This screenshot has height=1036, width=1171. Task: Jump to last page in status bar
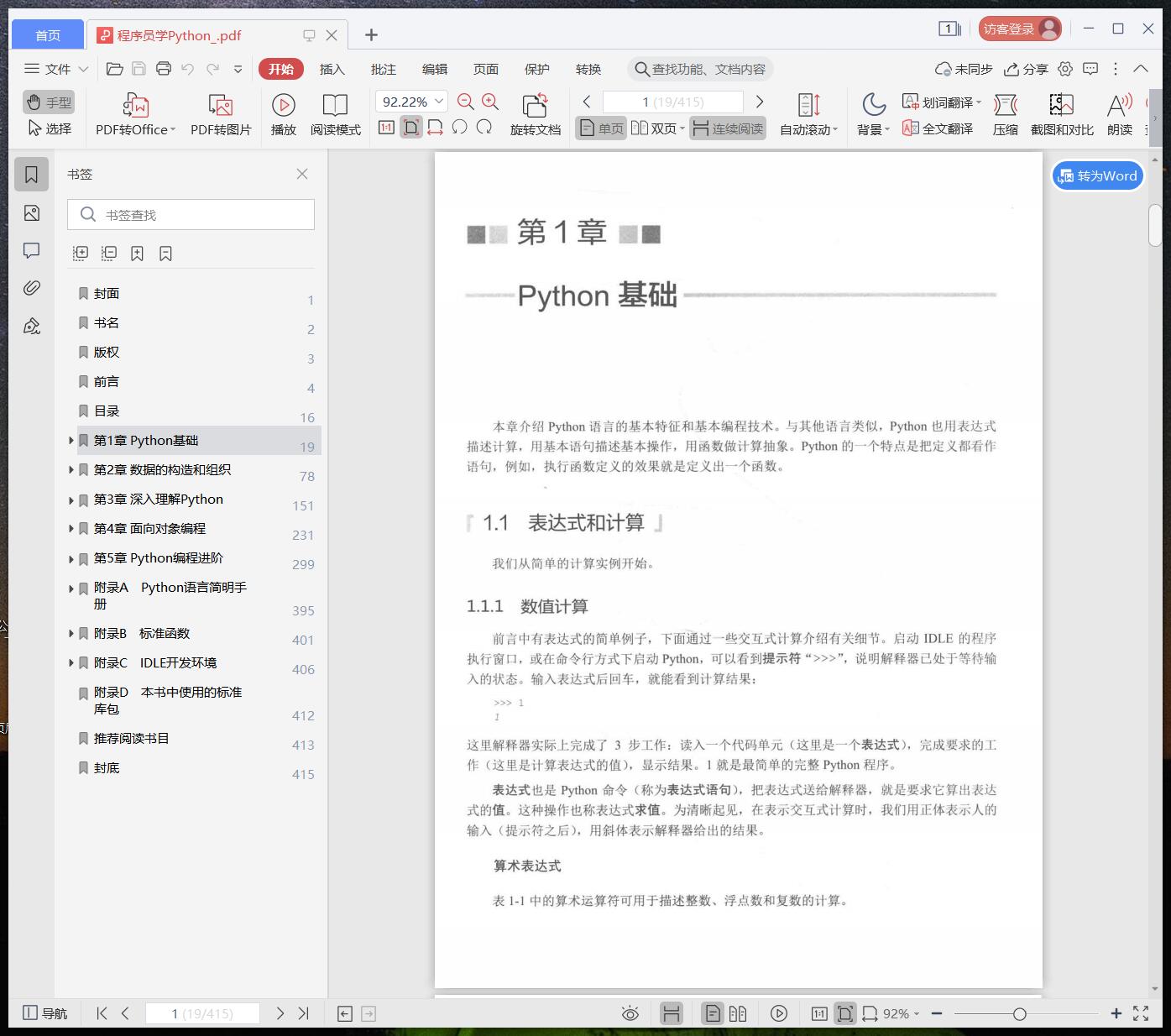304,1013
